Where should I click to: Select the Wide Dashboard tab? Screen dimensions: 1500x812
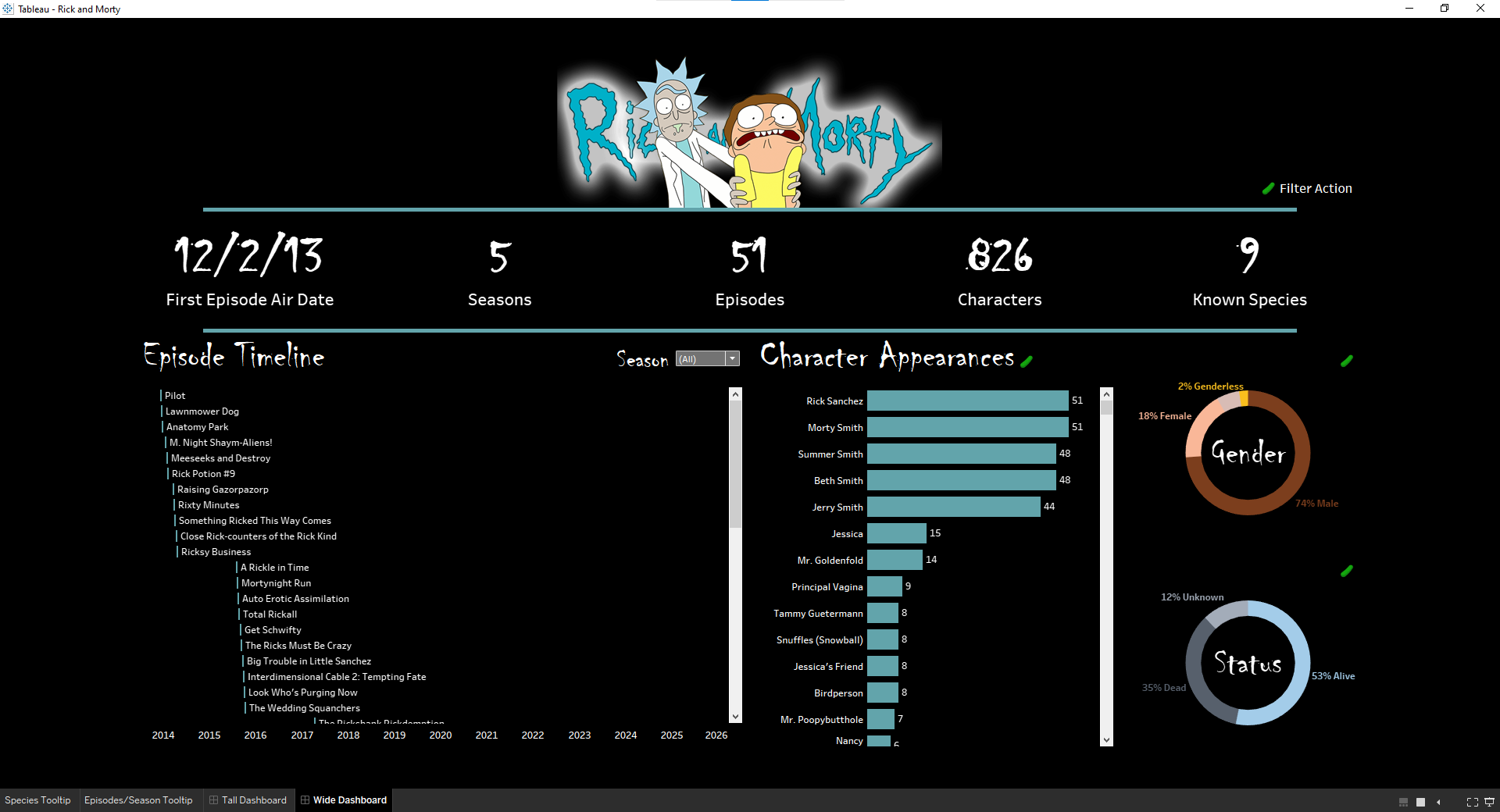344,800
